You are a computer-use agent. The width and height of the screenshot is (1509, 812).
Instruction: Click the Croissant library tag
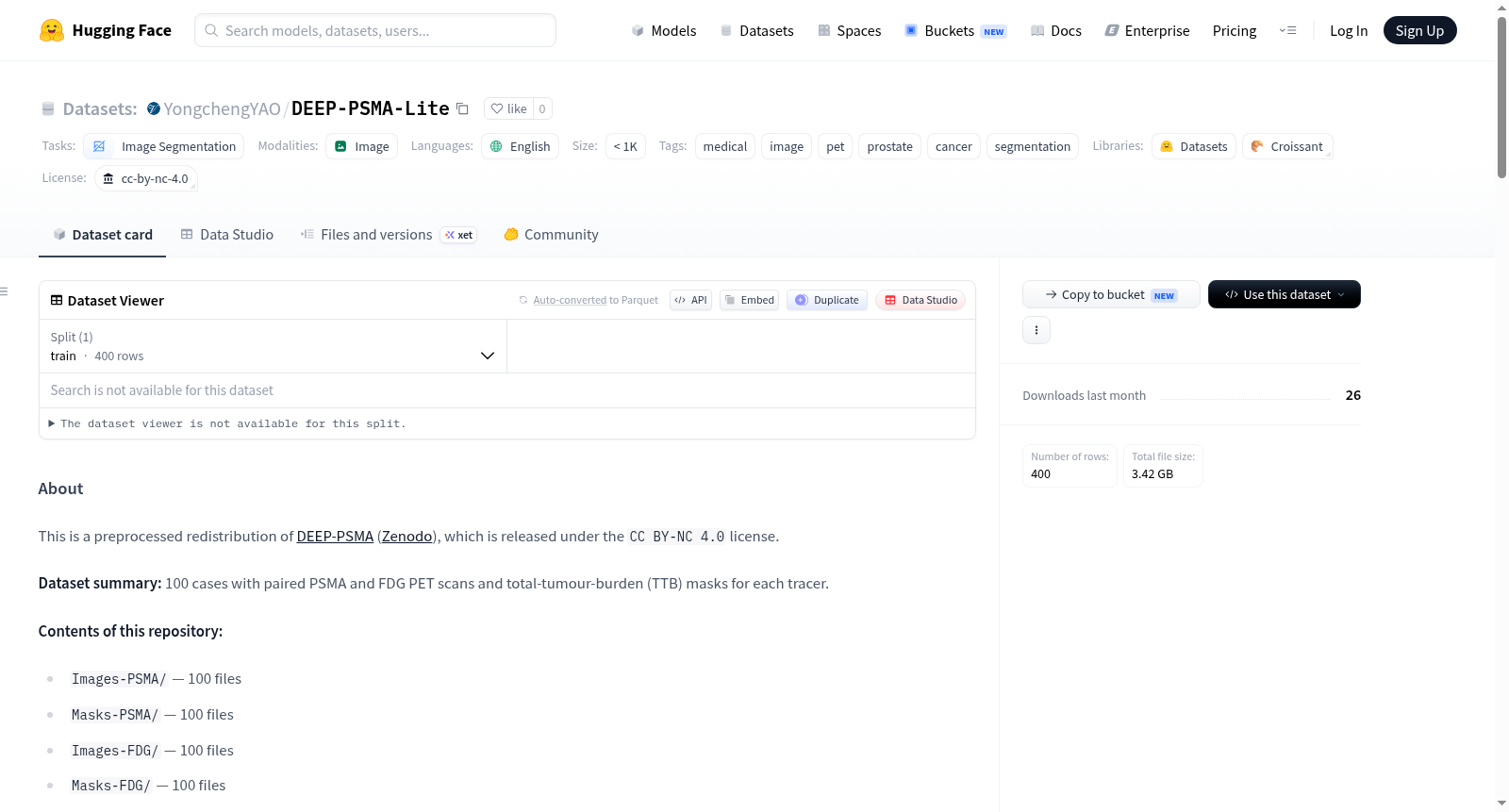[1287, 146]
